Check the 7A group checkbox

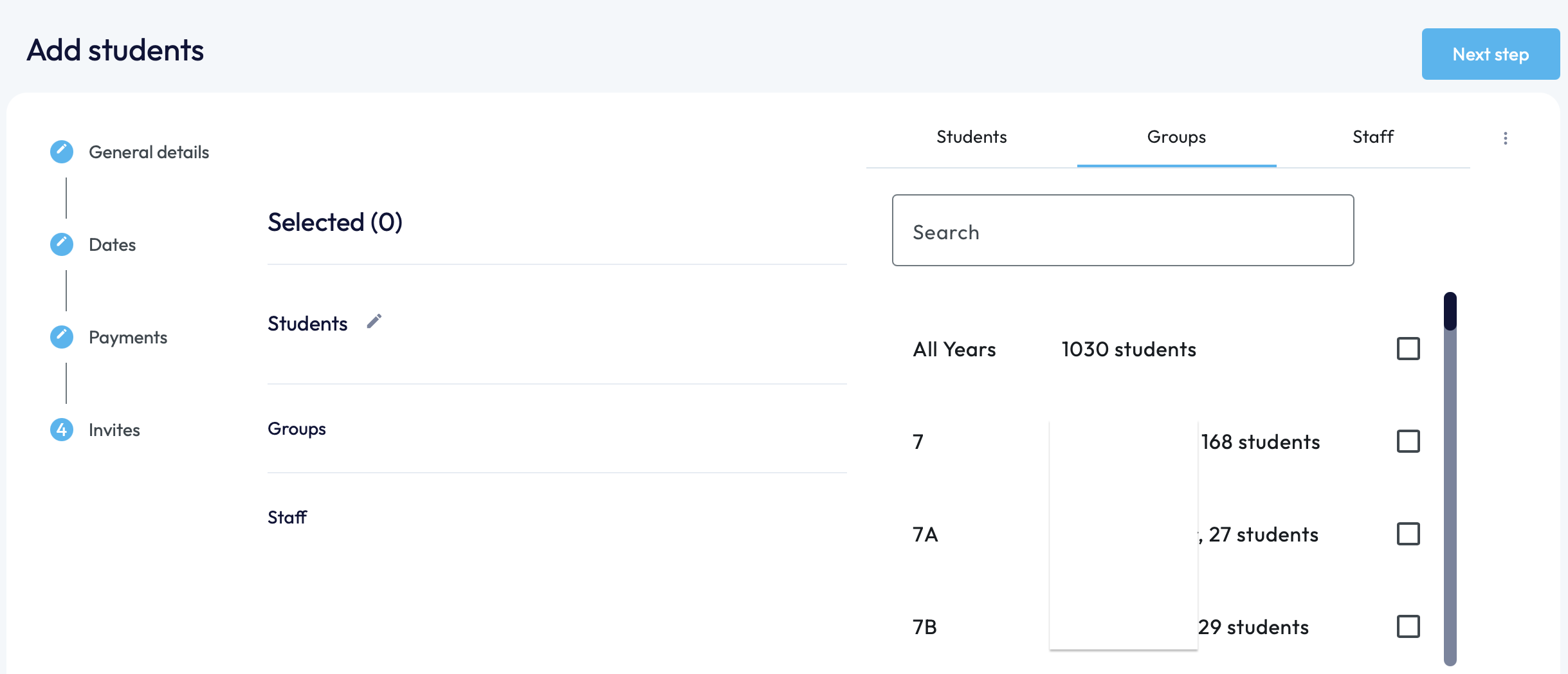coord(1408,534)
